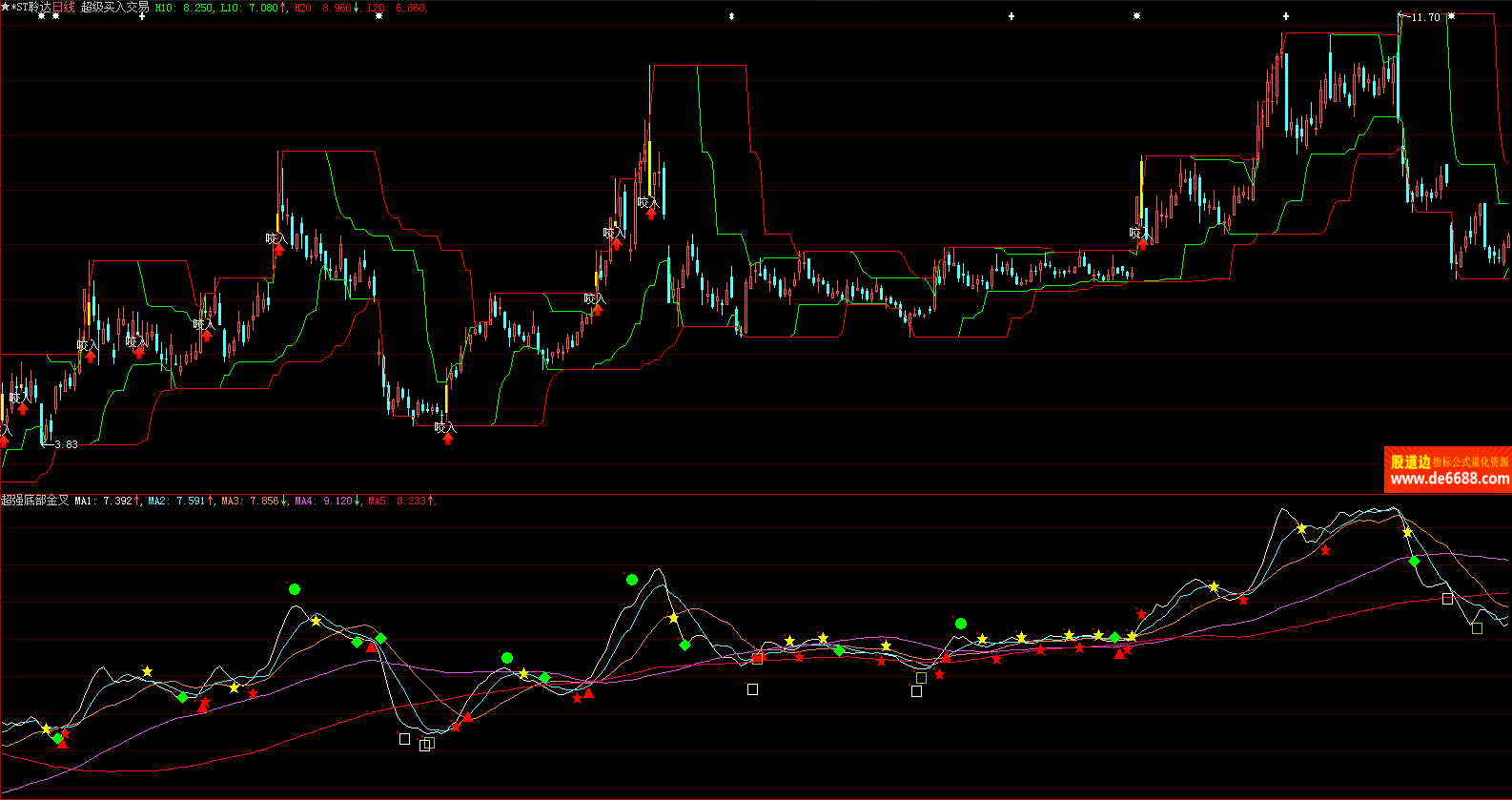Screen dimensions: 1512x800
Task: Click the red arrow under the lowest 吃入 signal
Action: 448,440
